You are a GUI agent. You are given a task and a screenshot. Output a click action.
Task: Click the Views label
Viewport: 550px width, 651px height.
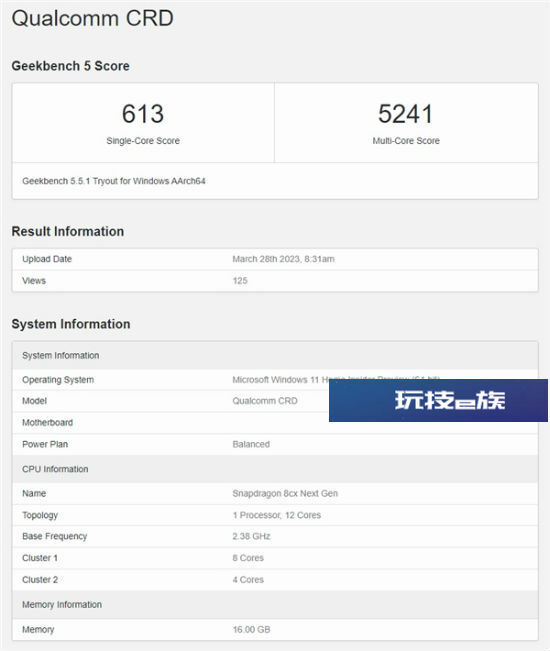point(34,281)
